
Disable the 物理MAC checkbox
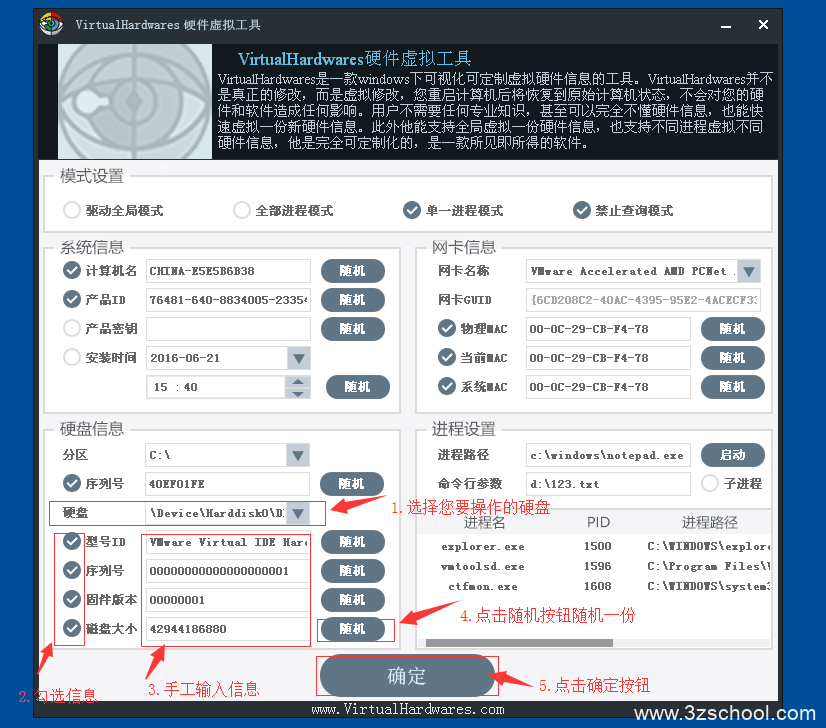(x=448, y=328)
